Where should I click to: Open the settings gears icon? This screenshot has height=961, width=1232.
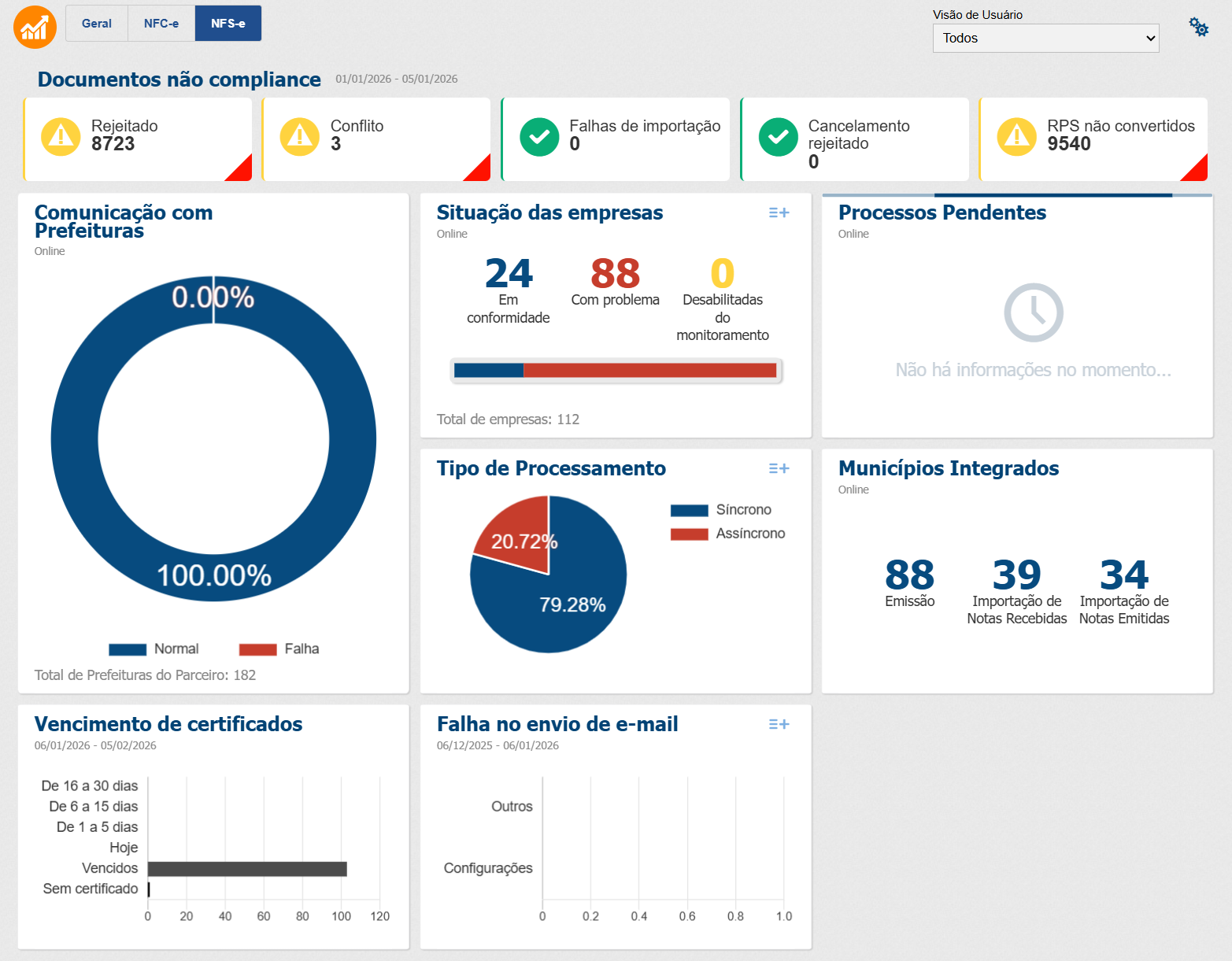coord(1198,28)
